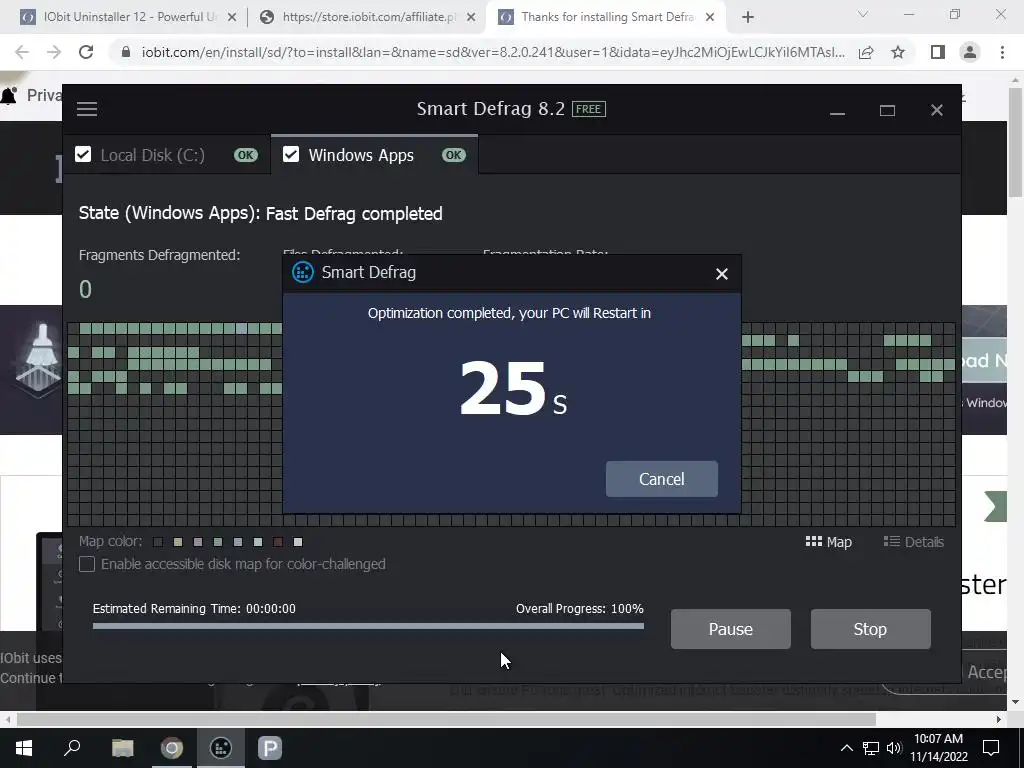
Task: Click the browser vertical scrollbar
Action: 1016,141
